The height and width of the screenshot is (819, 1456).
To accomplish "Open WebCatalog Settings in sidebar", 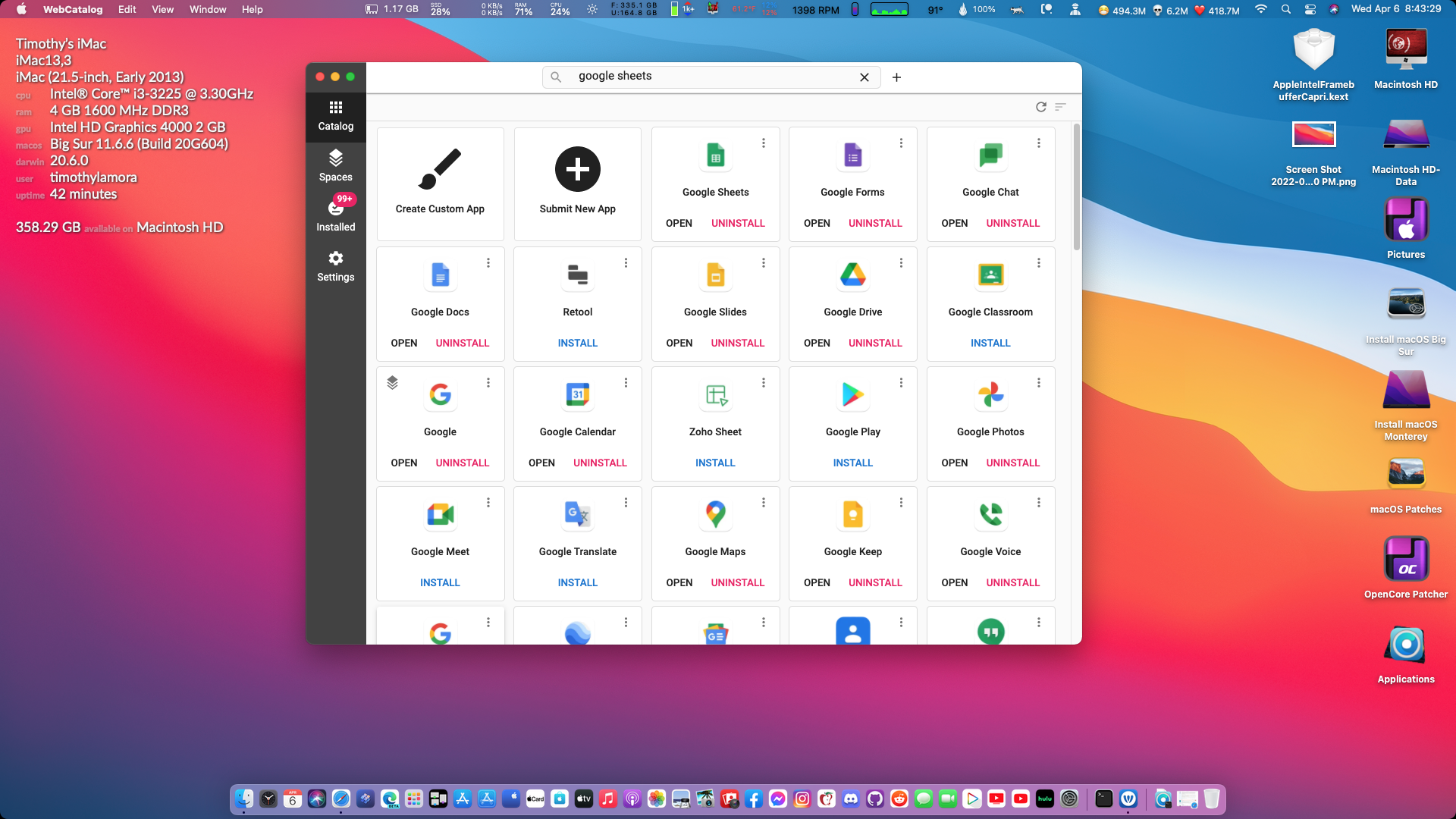I will (x=335, y=266).
